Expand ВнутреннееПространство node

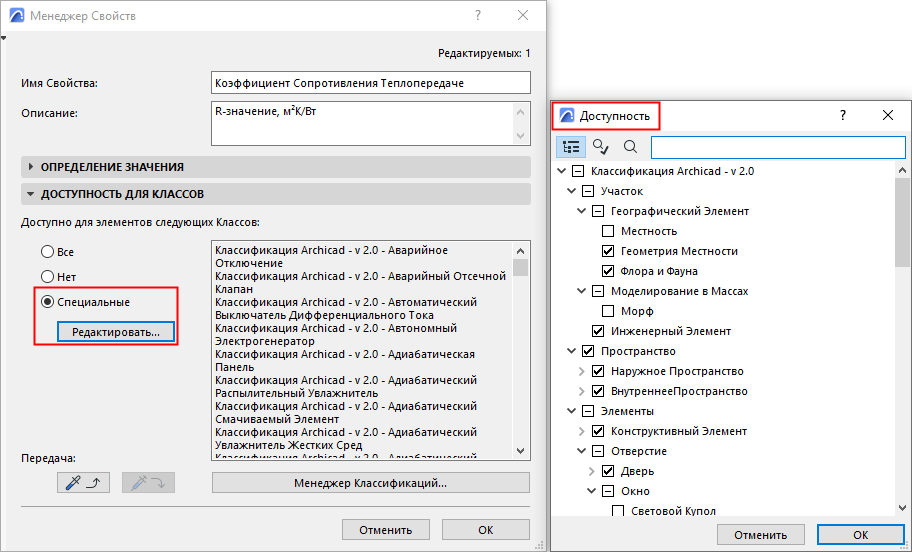coord(582,391)
